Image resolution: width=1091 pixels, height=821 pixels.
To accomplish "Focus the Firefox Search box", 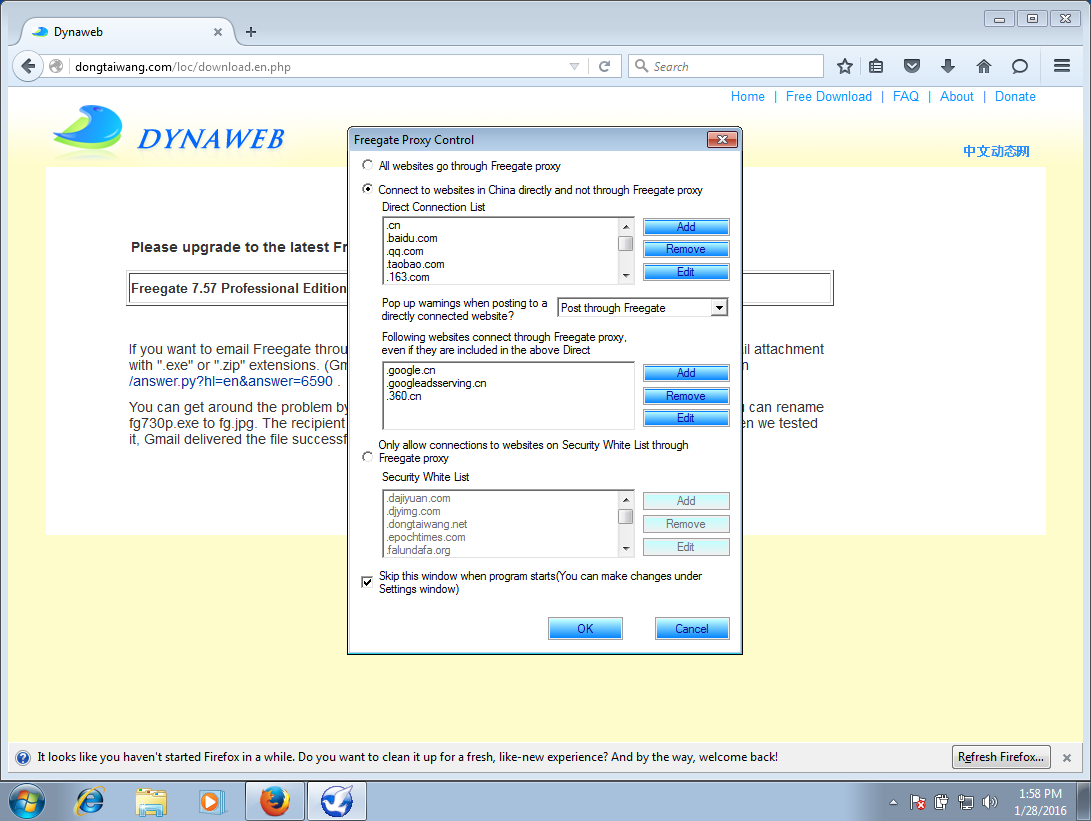I will tap(726, 66).
